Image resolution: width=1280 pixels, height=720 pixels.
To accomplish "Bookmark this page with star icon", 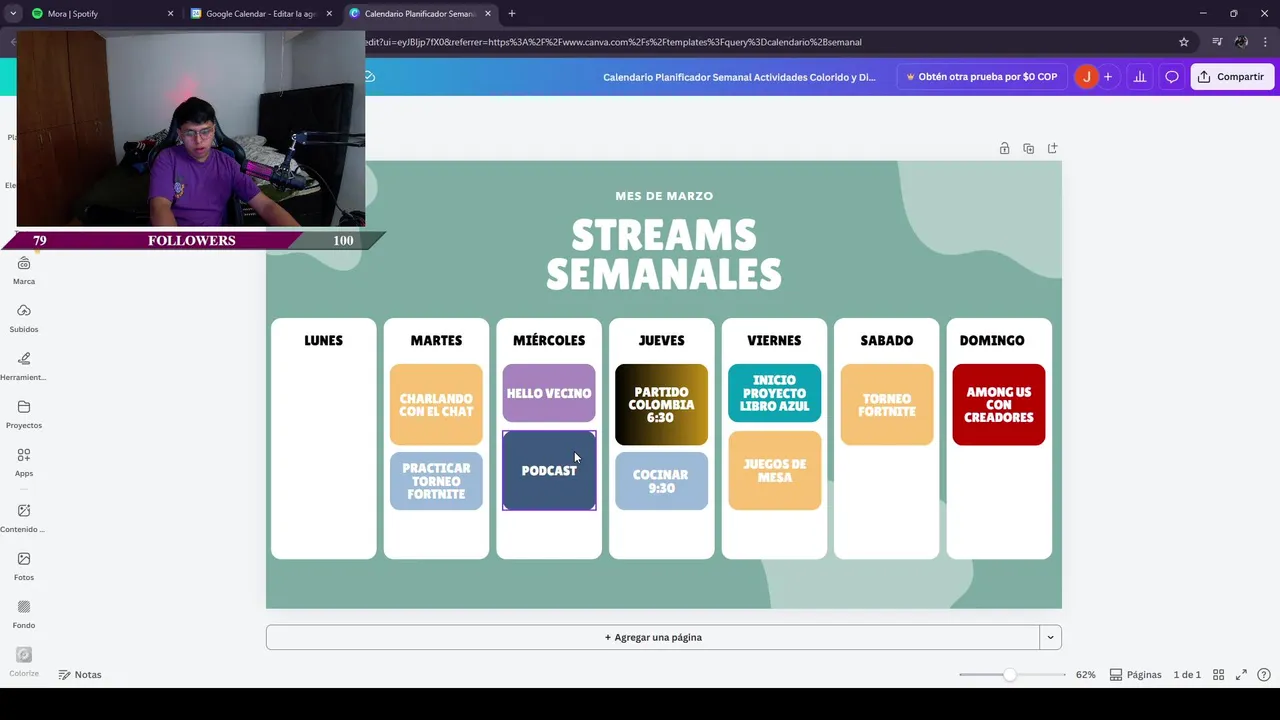I will (x=1184, y=42).
